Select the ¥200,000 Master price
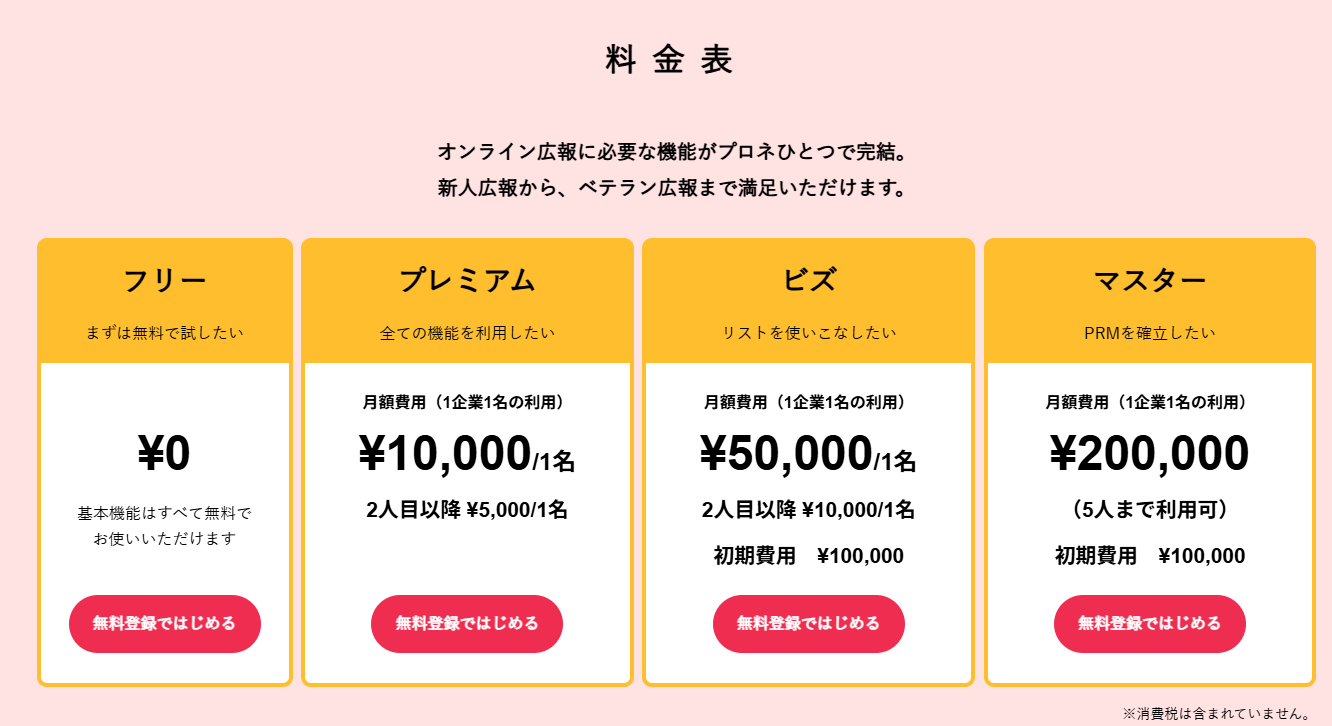This screenshot has width=1332, height=726. click(x=1150, y=455)
